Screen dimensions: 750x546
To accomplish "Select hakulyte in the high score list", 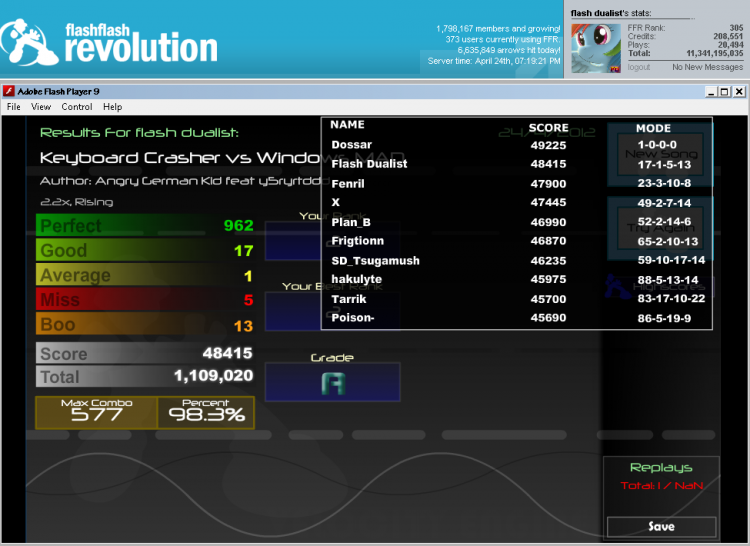I will (356, 279).
